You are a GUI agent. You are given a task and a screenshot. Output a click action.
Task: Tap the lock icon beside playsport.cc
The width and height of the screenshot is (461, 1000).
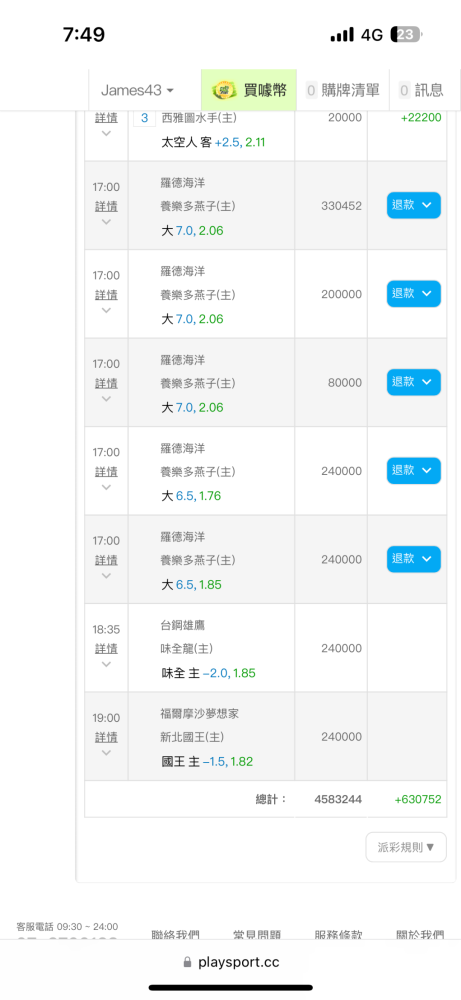tap(187, 962)
